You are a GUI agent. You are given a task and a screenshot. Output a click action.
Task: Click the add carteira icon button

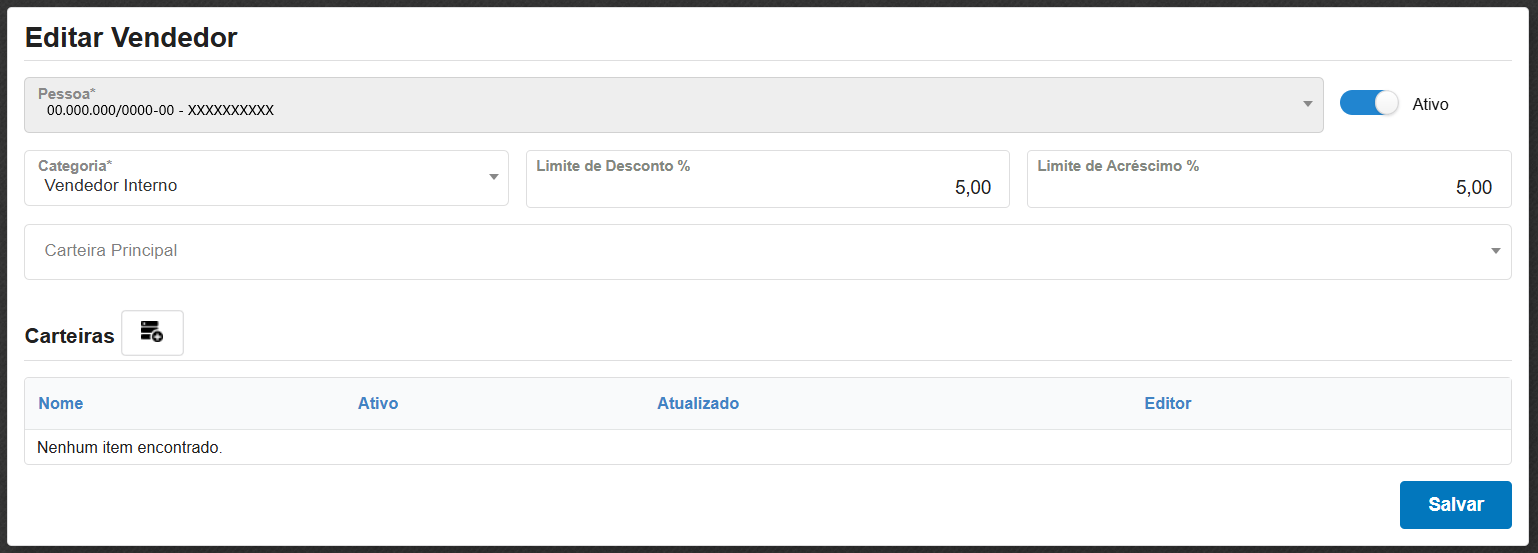pos(152,333)
